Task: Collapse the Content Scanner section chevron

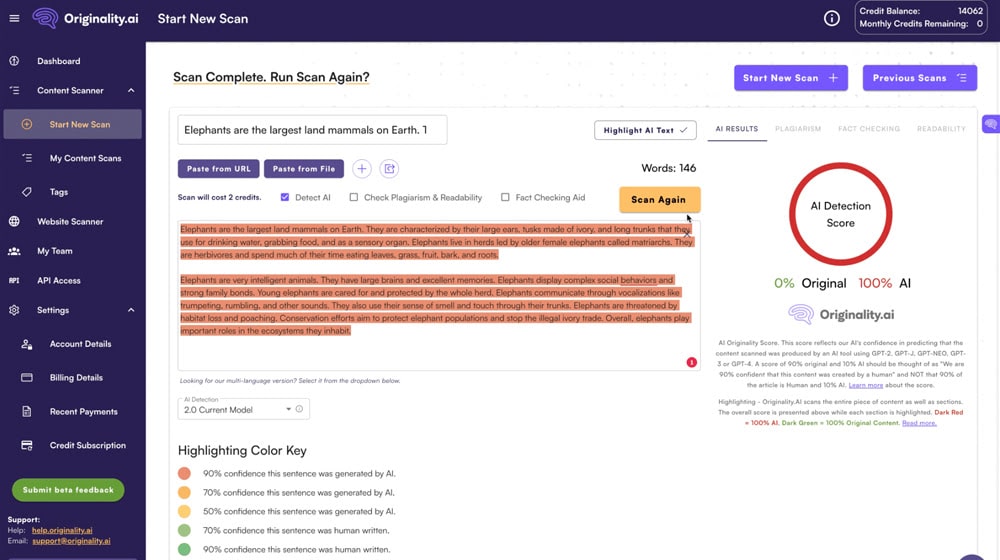Action: 131,91
